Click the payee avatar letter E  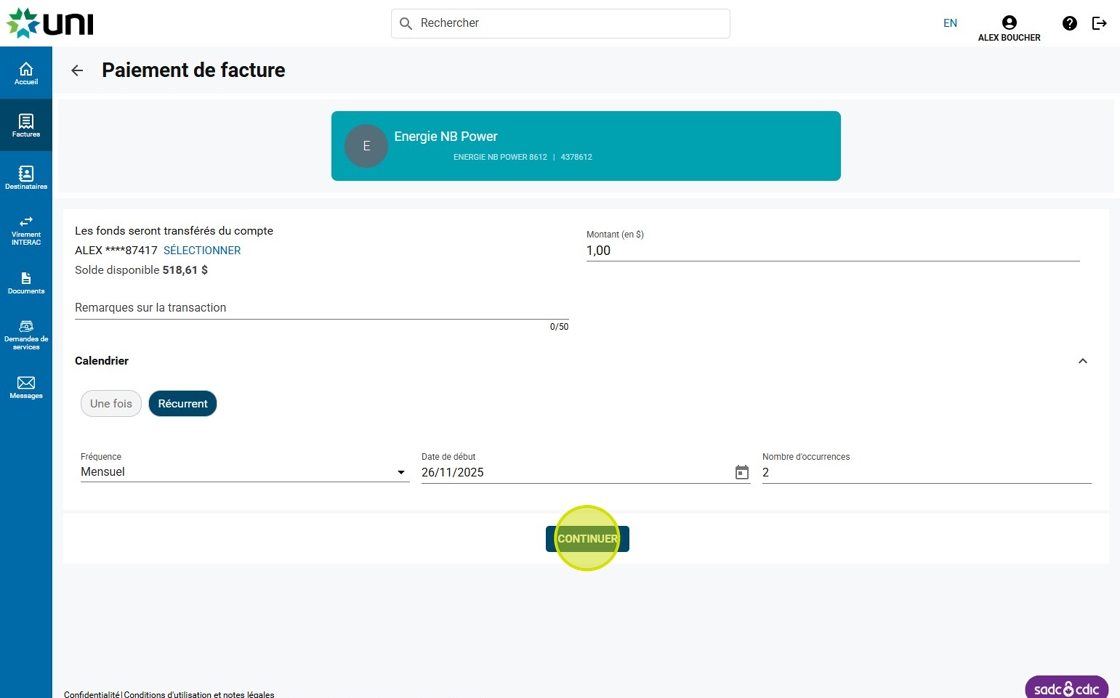pos(366,146)
